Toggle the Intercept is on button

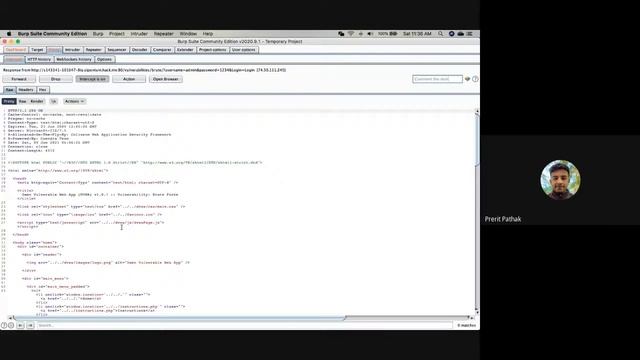92,79
